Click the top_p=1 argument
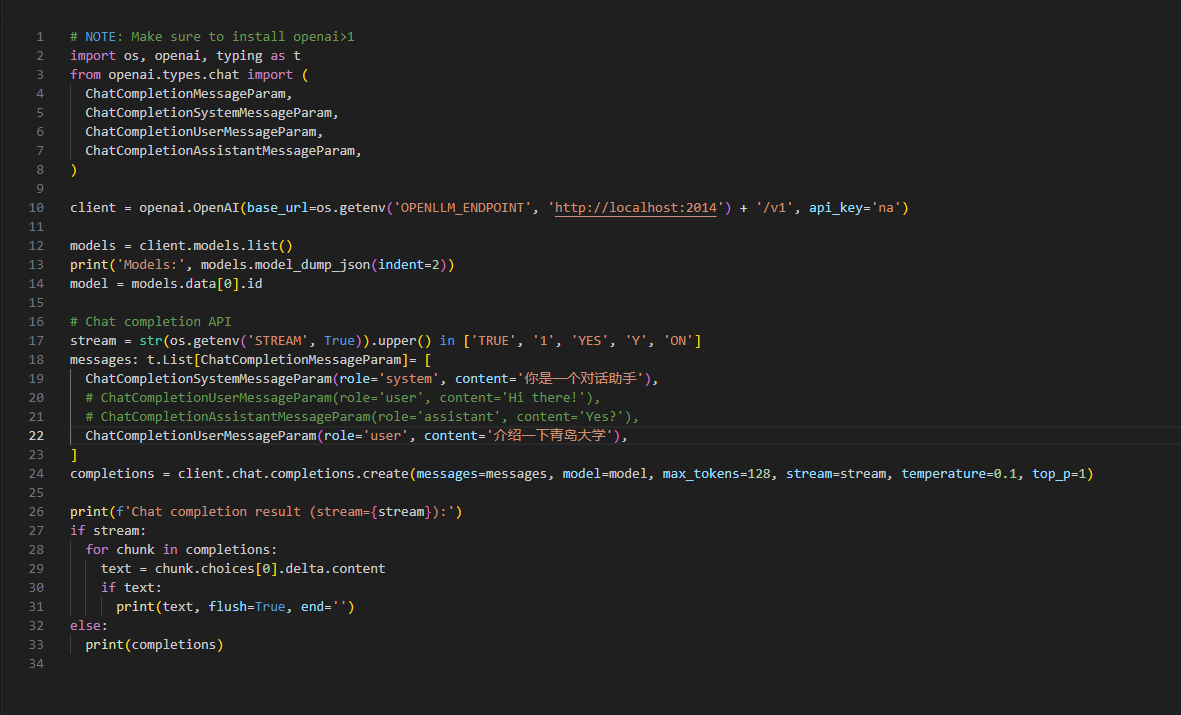This screenshot has width=1181, height=715. 1060,474
